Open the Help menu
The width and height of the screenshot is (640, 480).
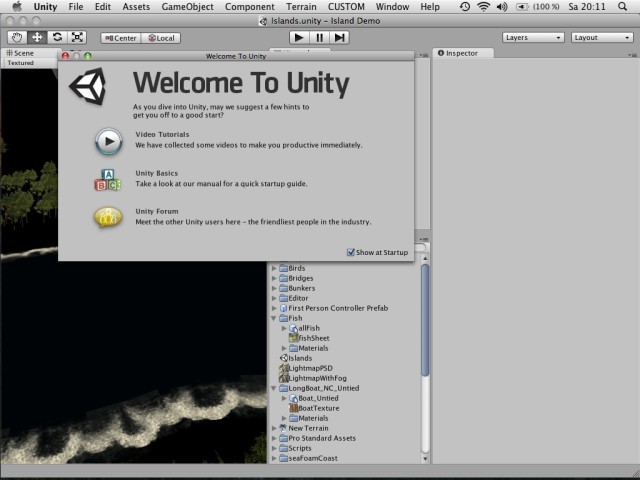coord(430,7)
